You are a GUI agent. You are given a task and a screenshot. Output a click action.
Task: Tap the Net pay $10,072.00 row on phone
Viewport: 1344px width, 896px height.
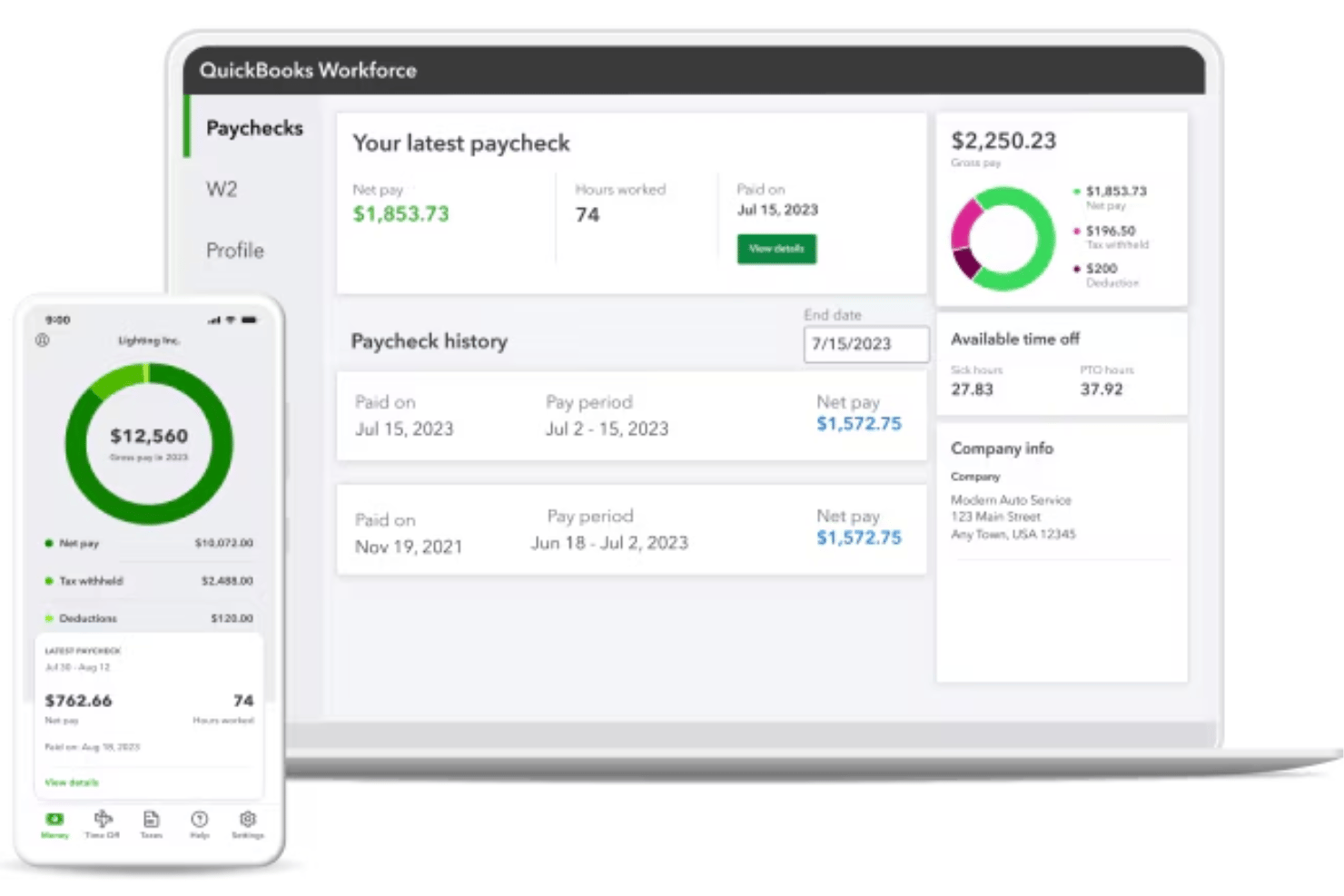click(149, 543)
